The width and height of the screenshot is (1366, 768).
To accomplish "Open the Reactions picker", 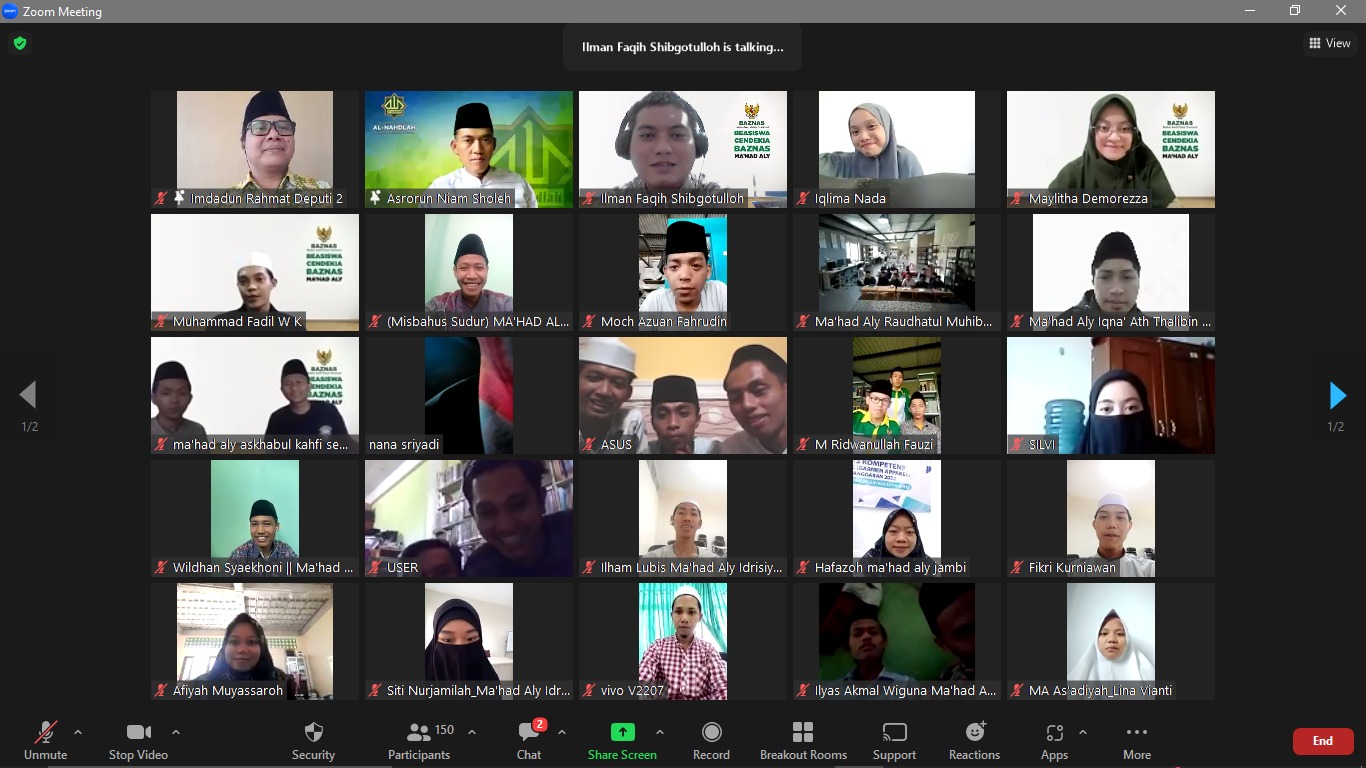I will (974, 741).
